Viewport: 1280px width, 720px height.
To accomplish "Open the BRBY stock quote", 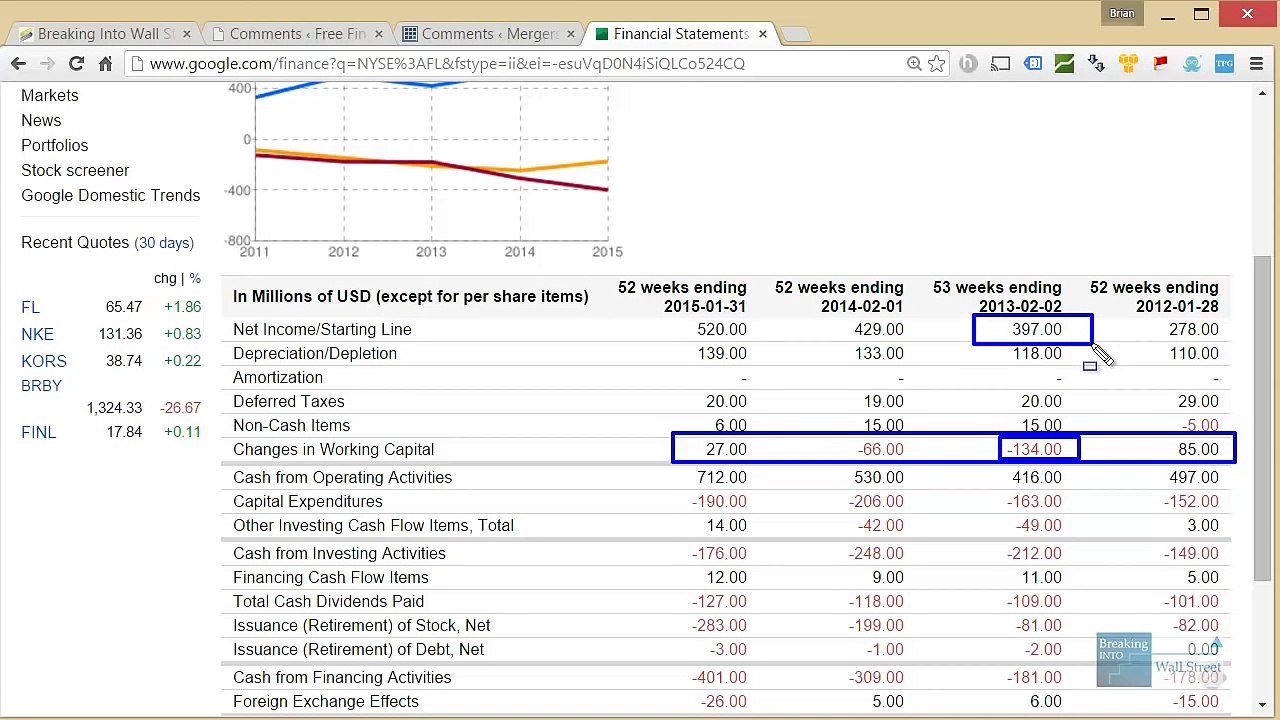I will click(42, 386).
